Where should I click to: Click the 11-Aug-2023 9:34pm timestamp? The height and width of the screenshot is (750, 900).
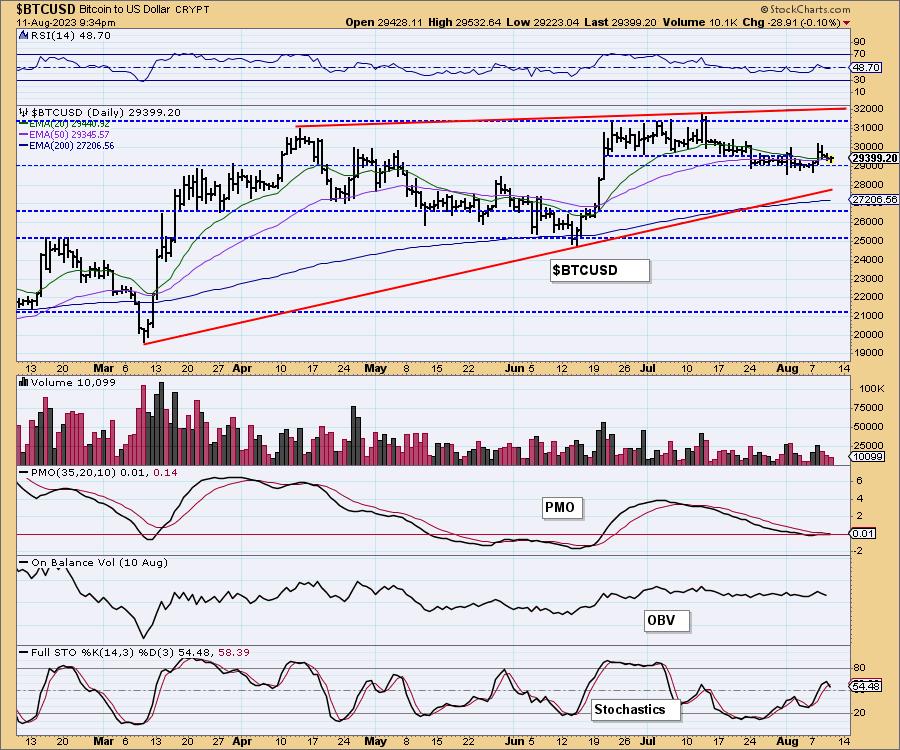click(x=66, y=22)
